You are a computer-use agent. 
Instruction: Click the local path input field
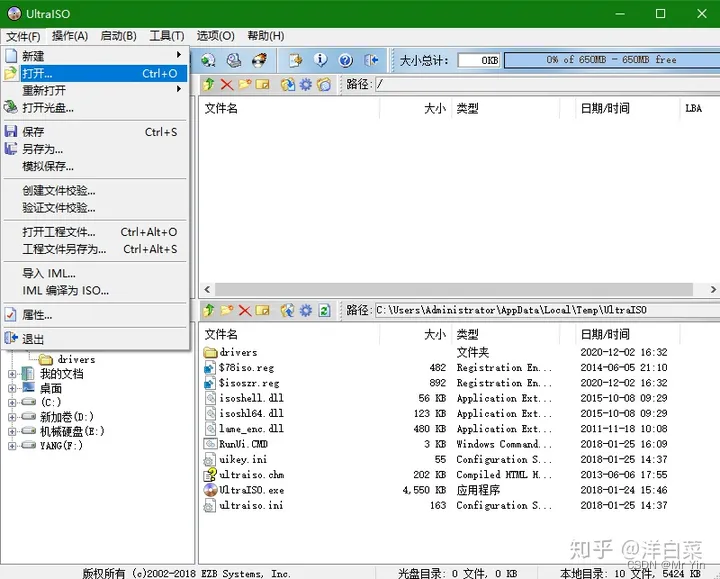(547, 310)
